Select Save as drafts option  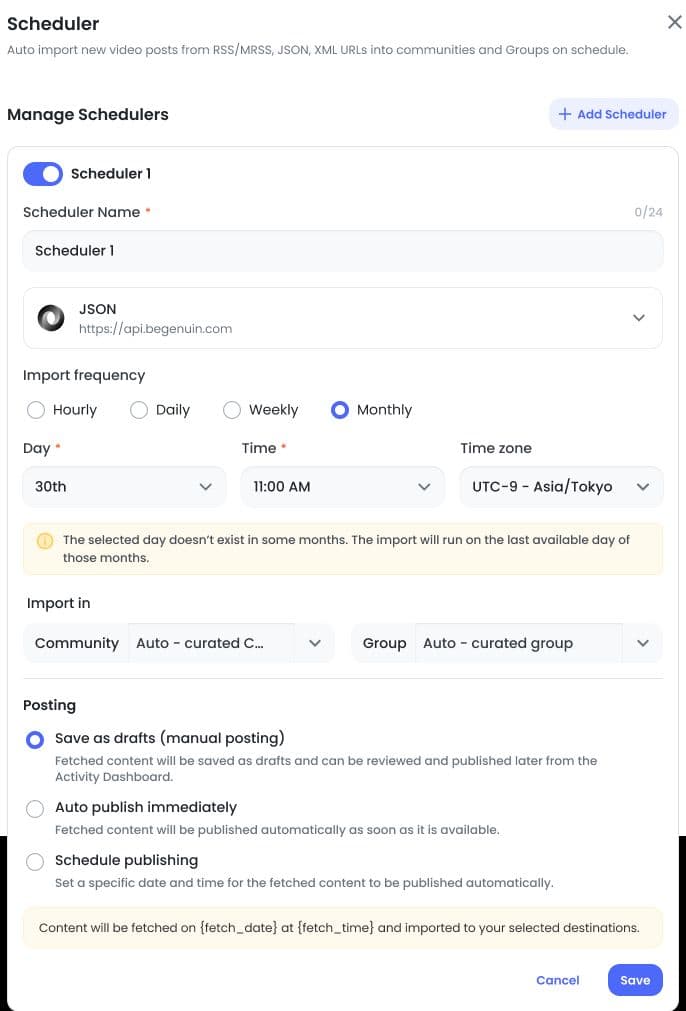tap(35, 740)
